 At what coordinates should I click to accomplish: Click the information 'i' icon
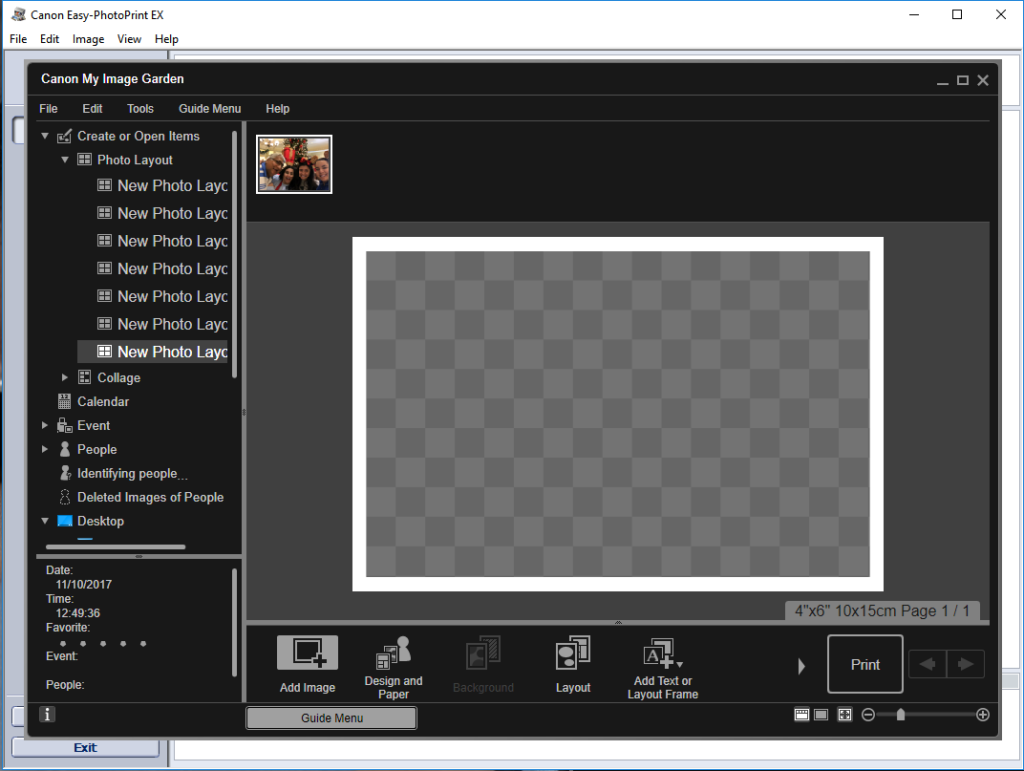(47, 714)
